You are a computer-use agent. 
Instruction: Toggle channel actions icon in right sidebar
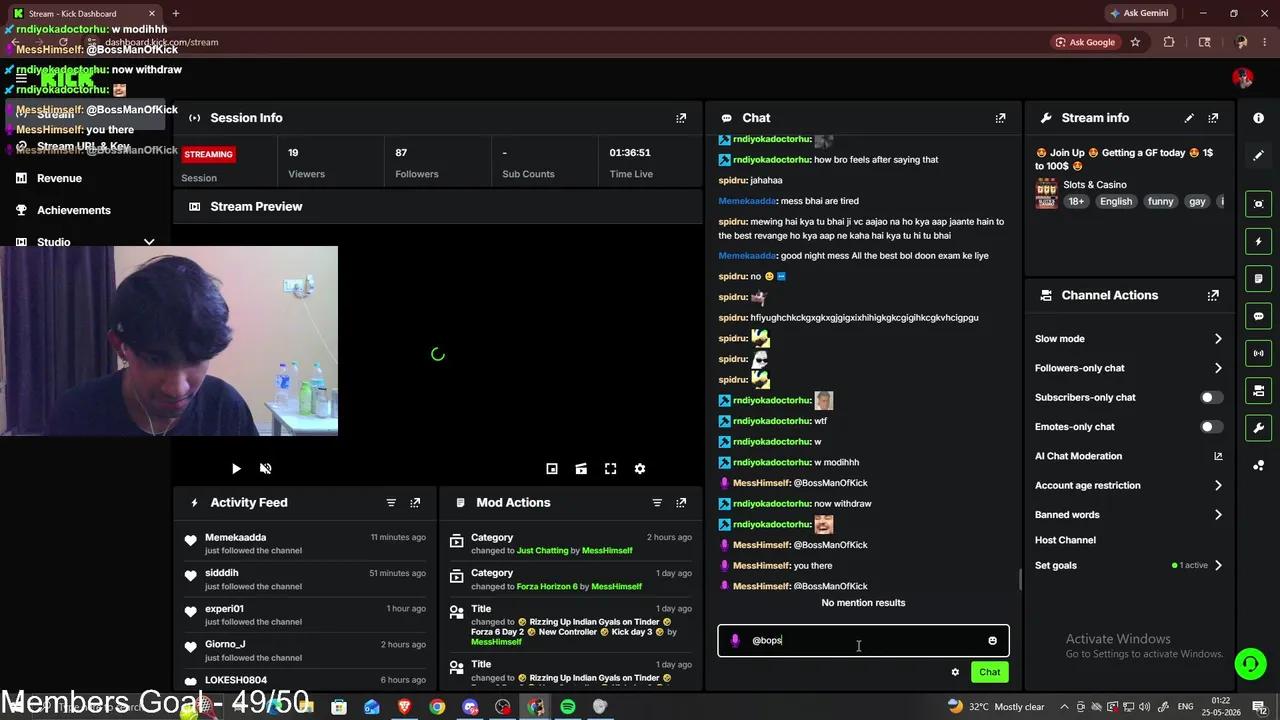pyautogui.click(x=1258, y=390)
